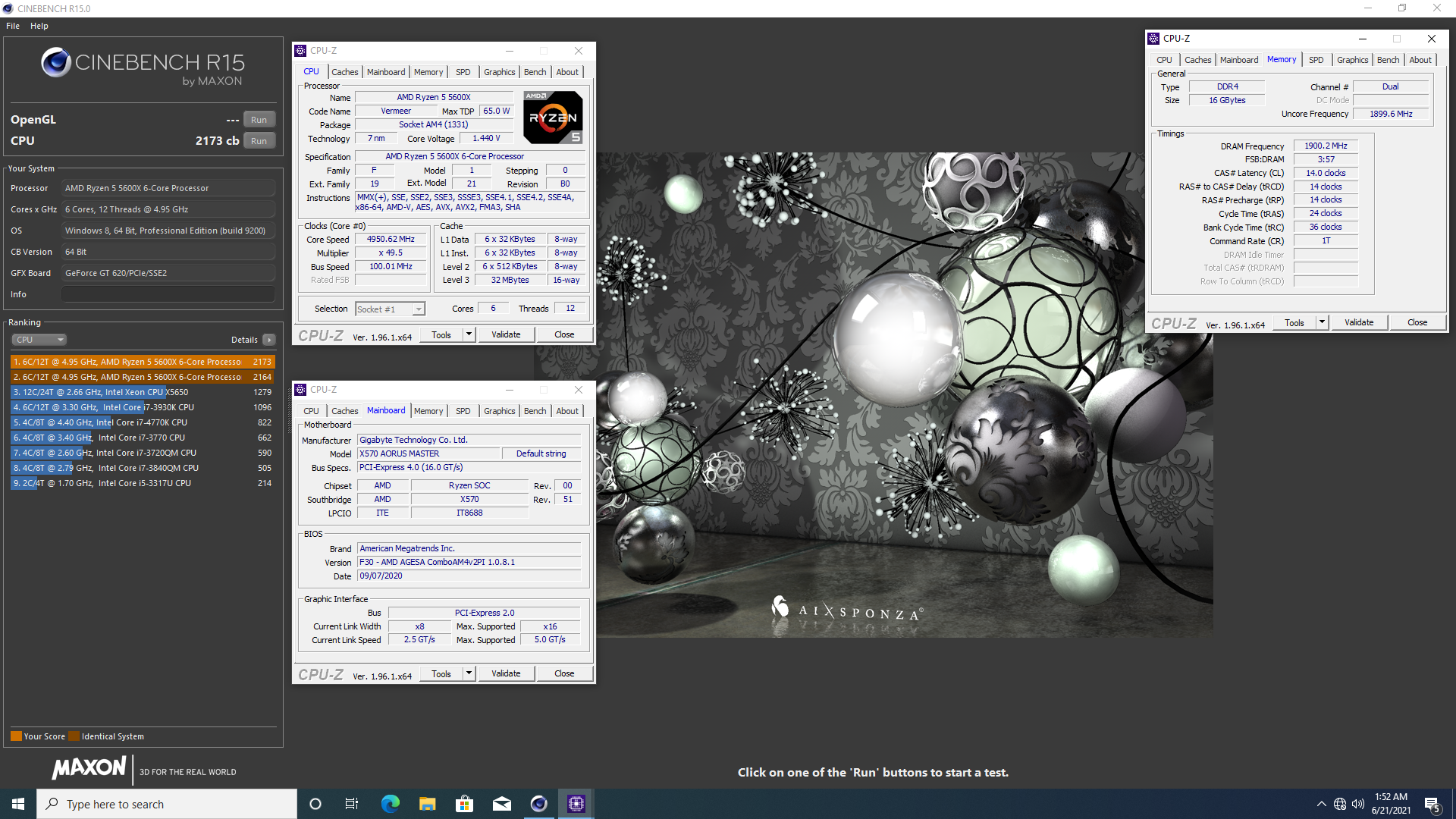Open Graphics tab in Memory CPU-Z window
The height and width of the screenshot is (819, 1456).
[1352, 60]
